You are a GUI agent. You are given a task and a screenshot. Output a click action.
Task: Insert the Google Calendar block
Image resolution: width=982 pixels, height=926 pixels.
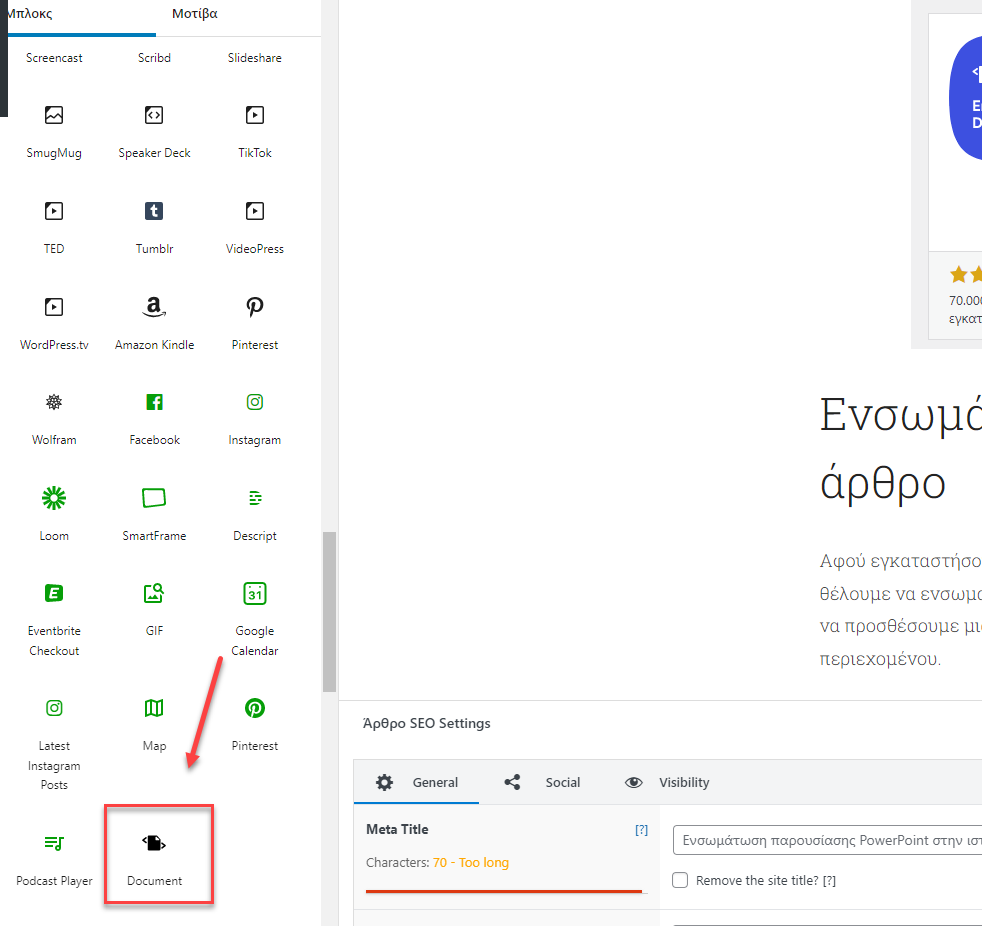pyautogui.click(x=254, y=620)
